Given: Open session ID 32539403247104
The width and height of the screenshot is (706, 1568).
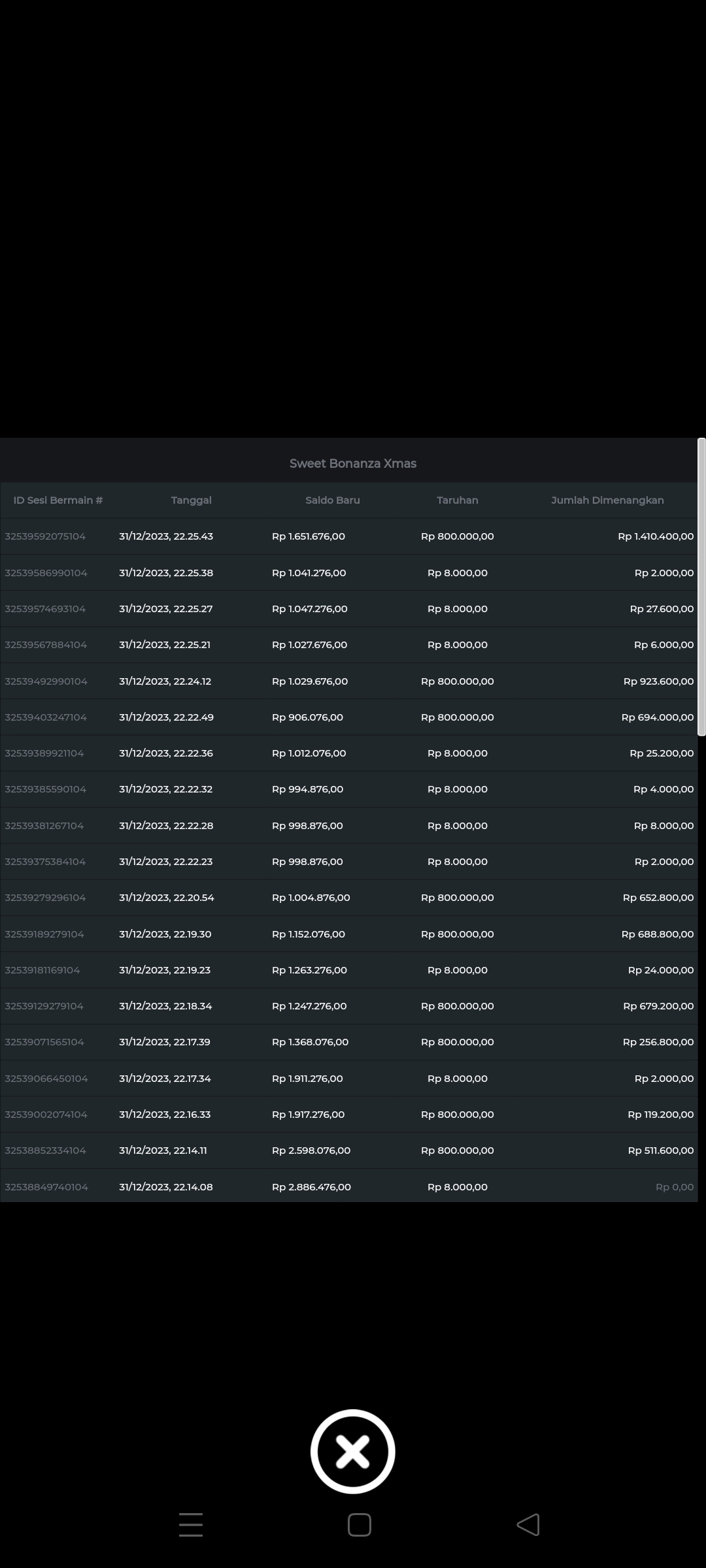Looking at the screenshot, I should pyautogui.click(x=46, y=717).
